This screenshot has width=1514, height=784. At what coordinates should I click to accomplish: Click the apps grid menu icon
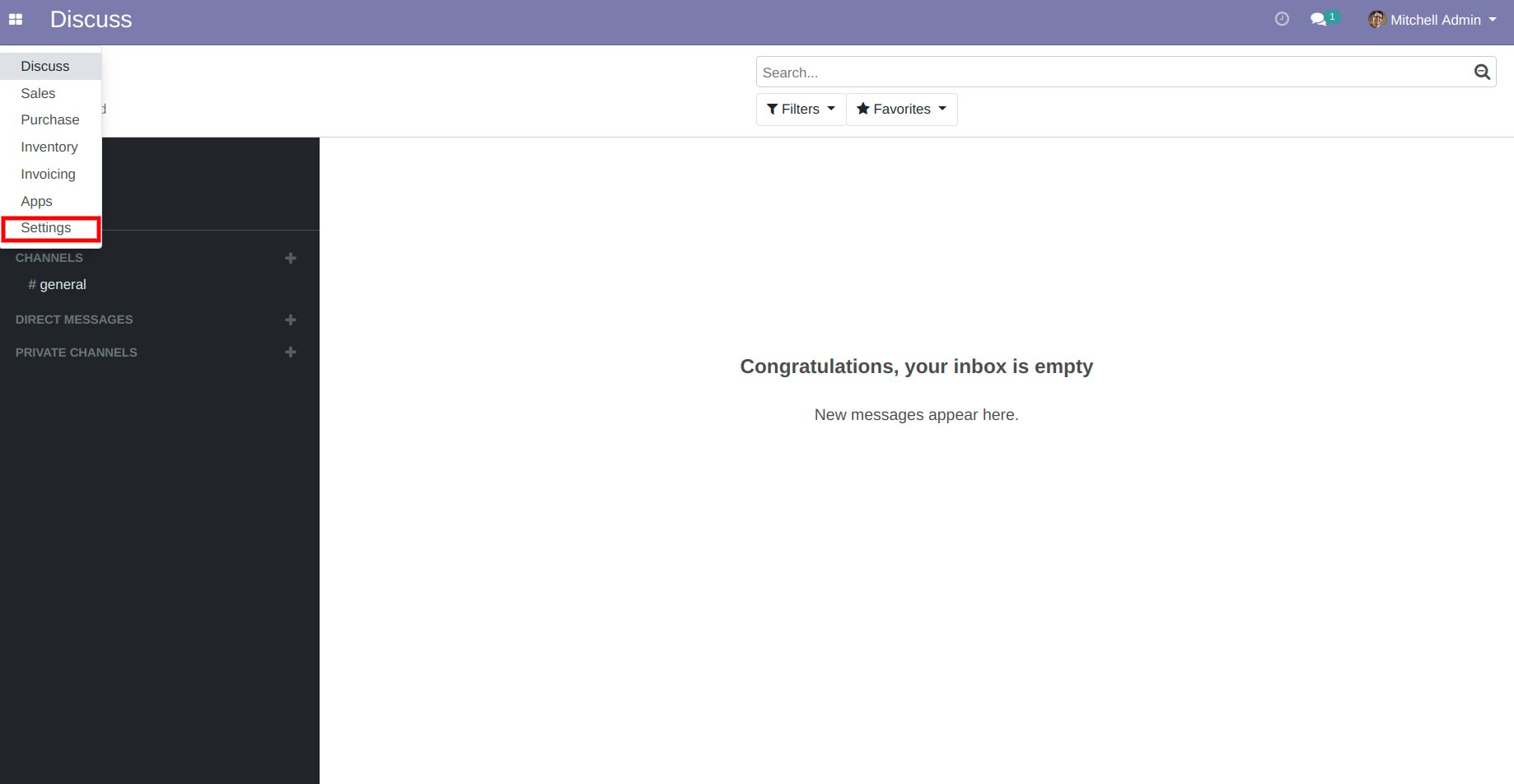pyautogui.click(x=16, y=20)
